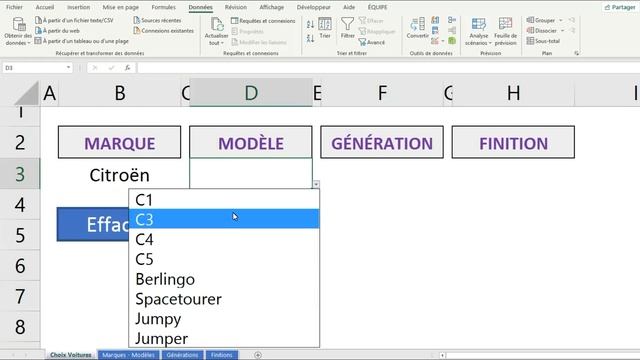The width and height of the screenshot is (640, 360).
Task: Choose C4 from the list
Action: point(224,239)
